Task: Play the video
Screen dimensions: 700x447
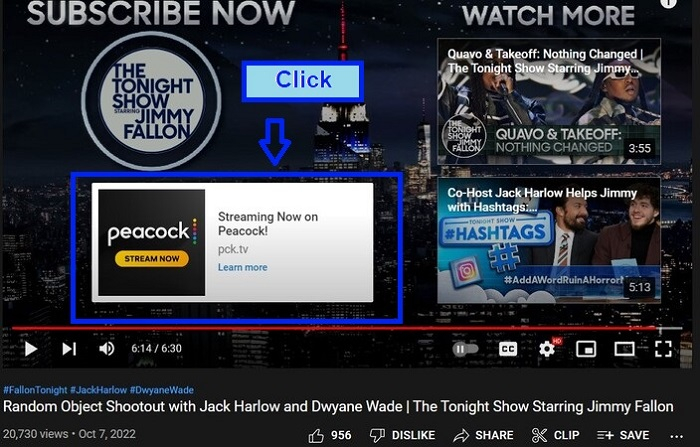Action: tap(31, 349)
